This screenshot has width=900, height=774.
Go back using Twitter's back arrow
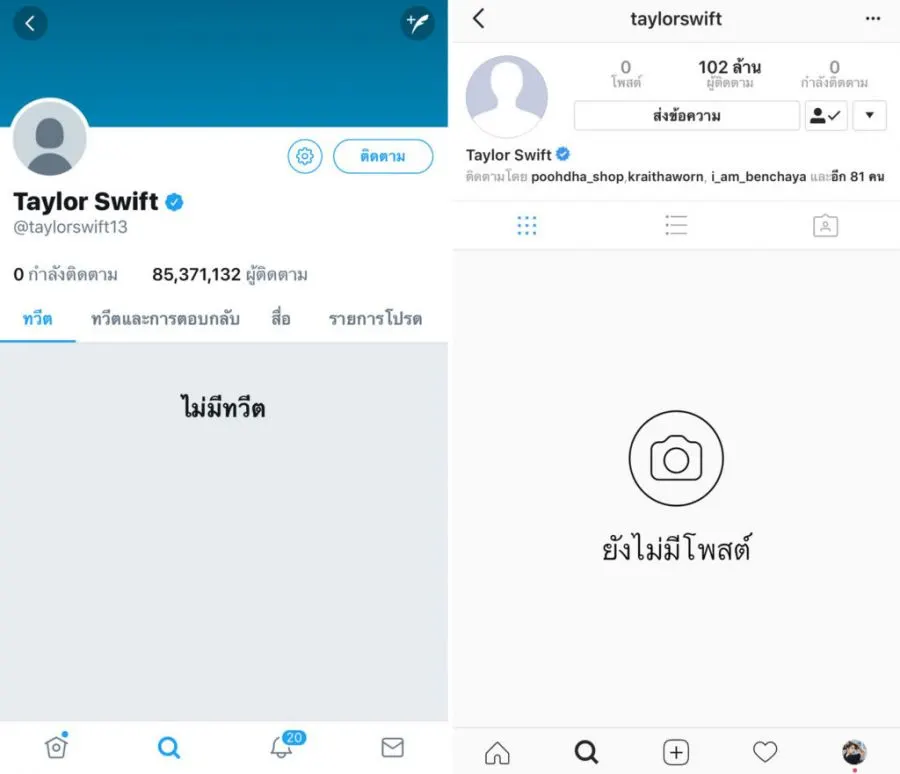tap(30, 23)
